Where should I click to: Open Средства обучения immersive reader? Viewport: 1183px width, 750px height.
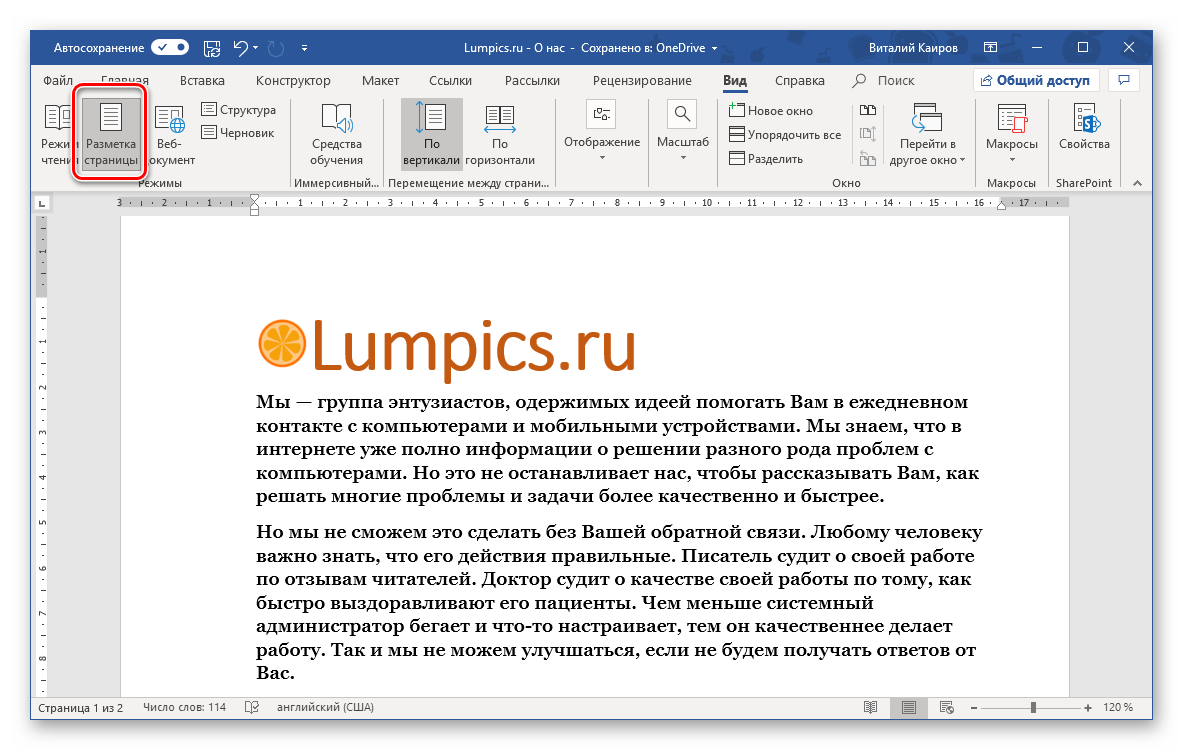336,135
